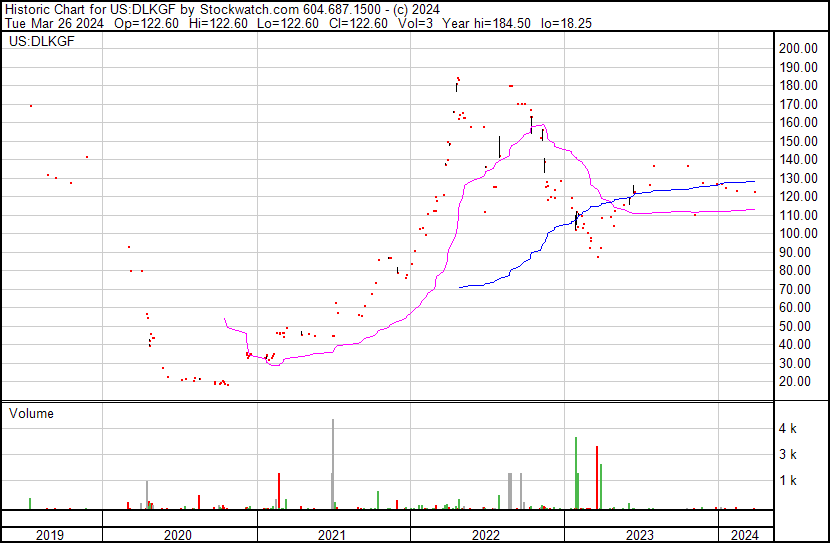830x543 pixels.
Task: Click the 170.00 price axis label
Action: [x=798, y=104]
